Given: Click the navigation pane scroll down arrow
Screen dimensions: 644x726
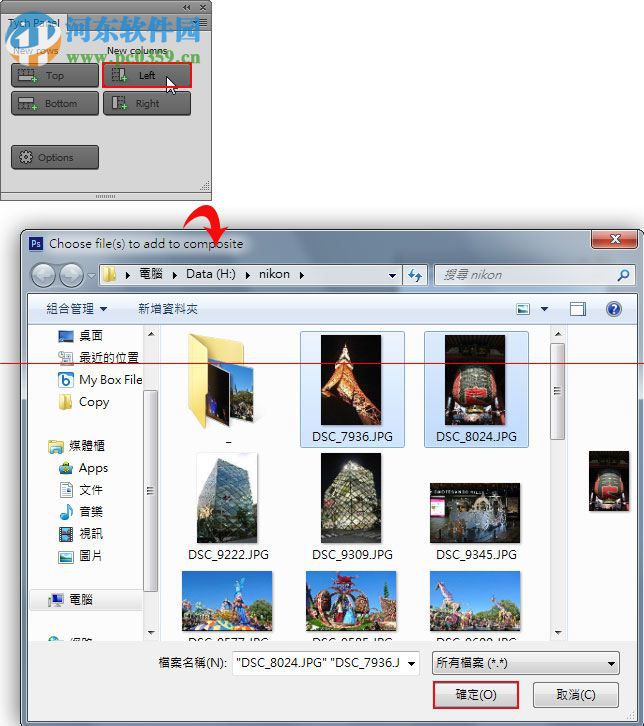Looking at the screenshot, I should (x=151, y=632).
